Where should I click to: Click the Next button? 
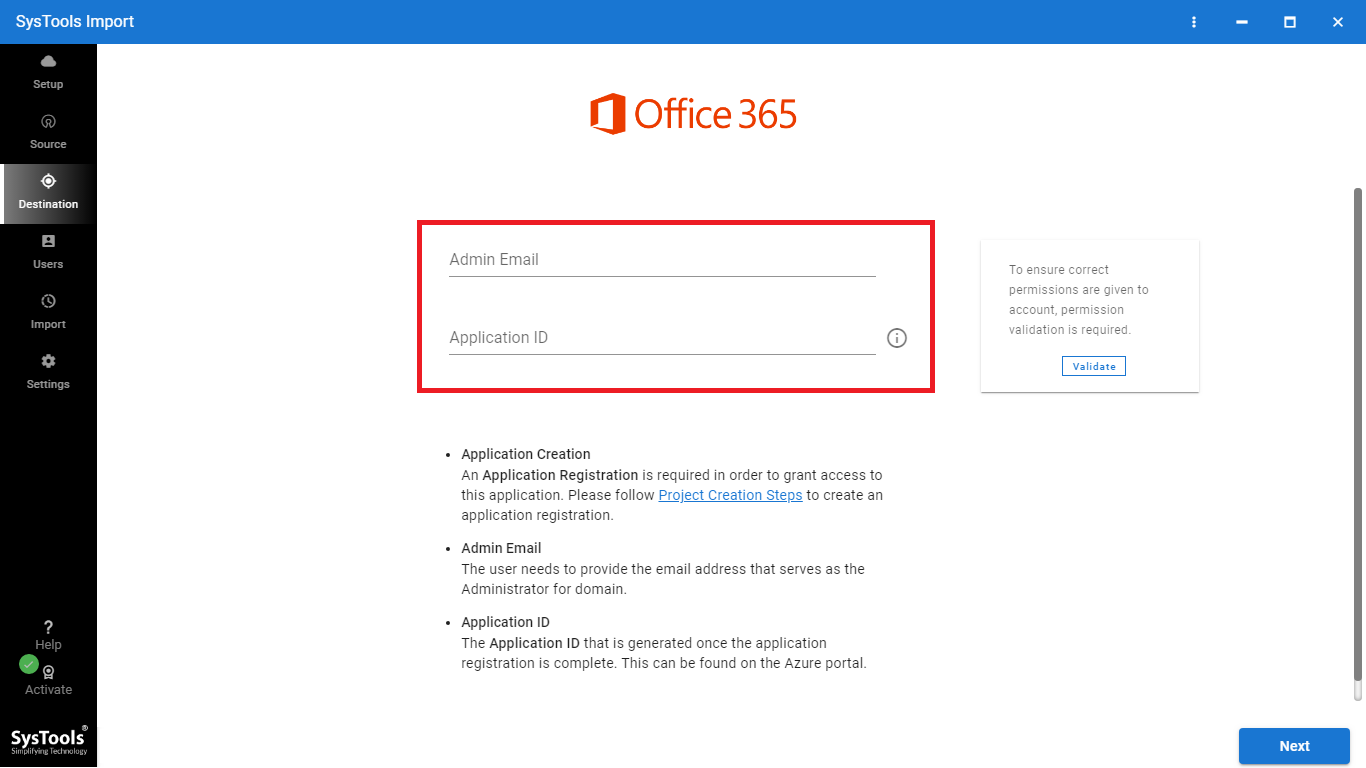point(1294,746)
